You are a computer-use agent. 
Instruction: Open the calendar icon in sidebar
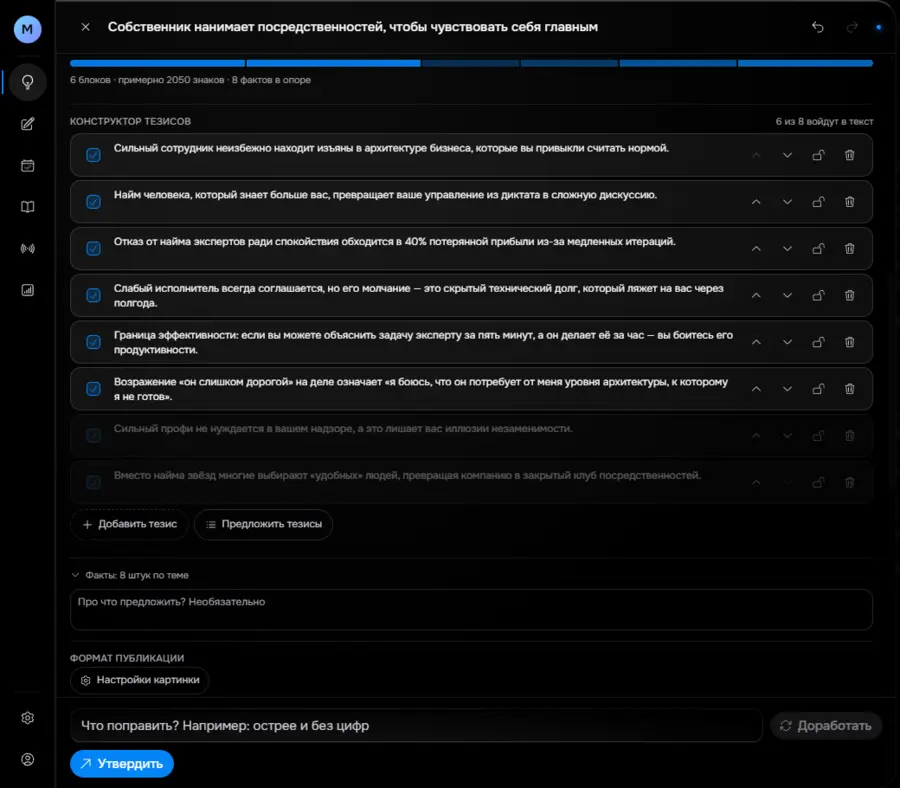27,166
